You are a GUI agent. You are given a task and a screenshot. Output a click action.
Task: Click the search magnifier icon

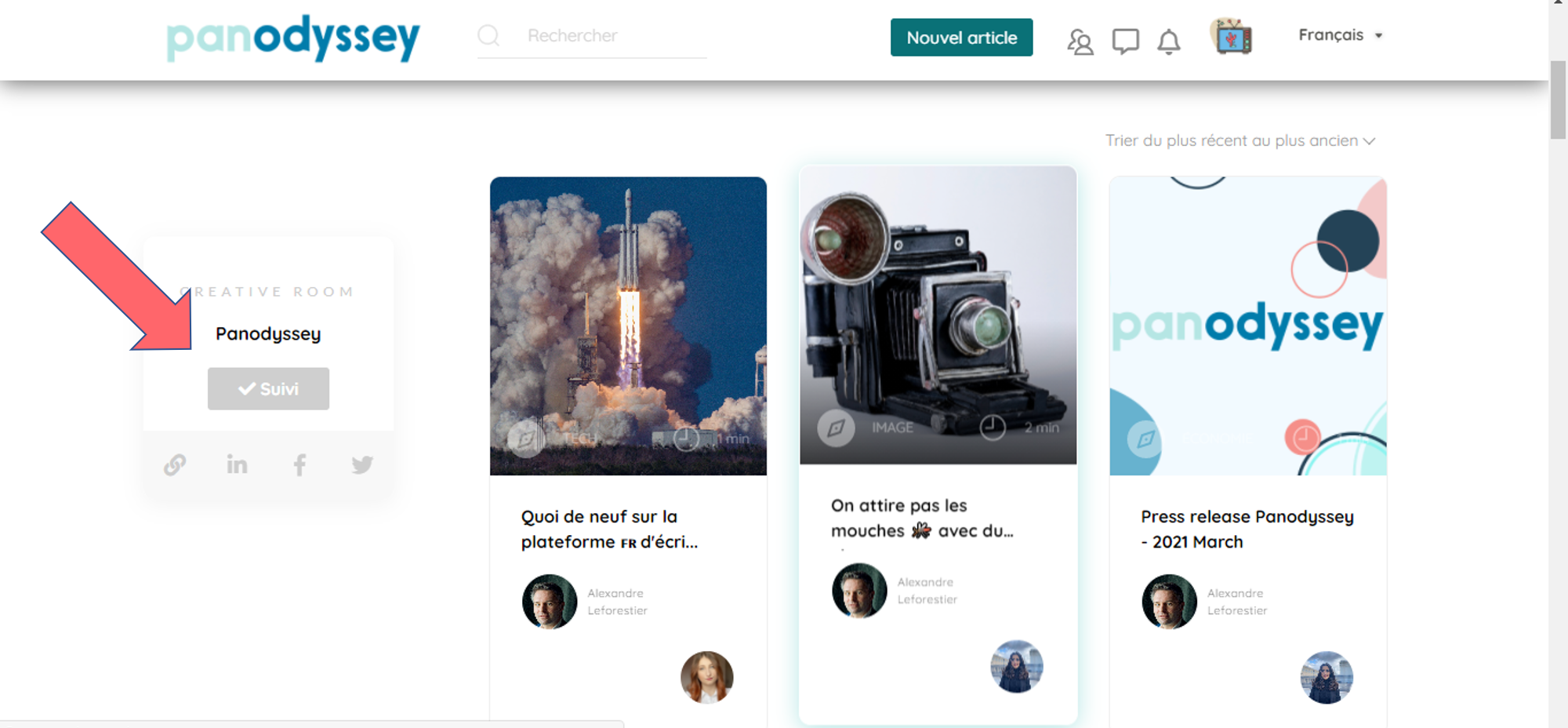coord(488,35)
